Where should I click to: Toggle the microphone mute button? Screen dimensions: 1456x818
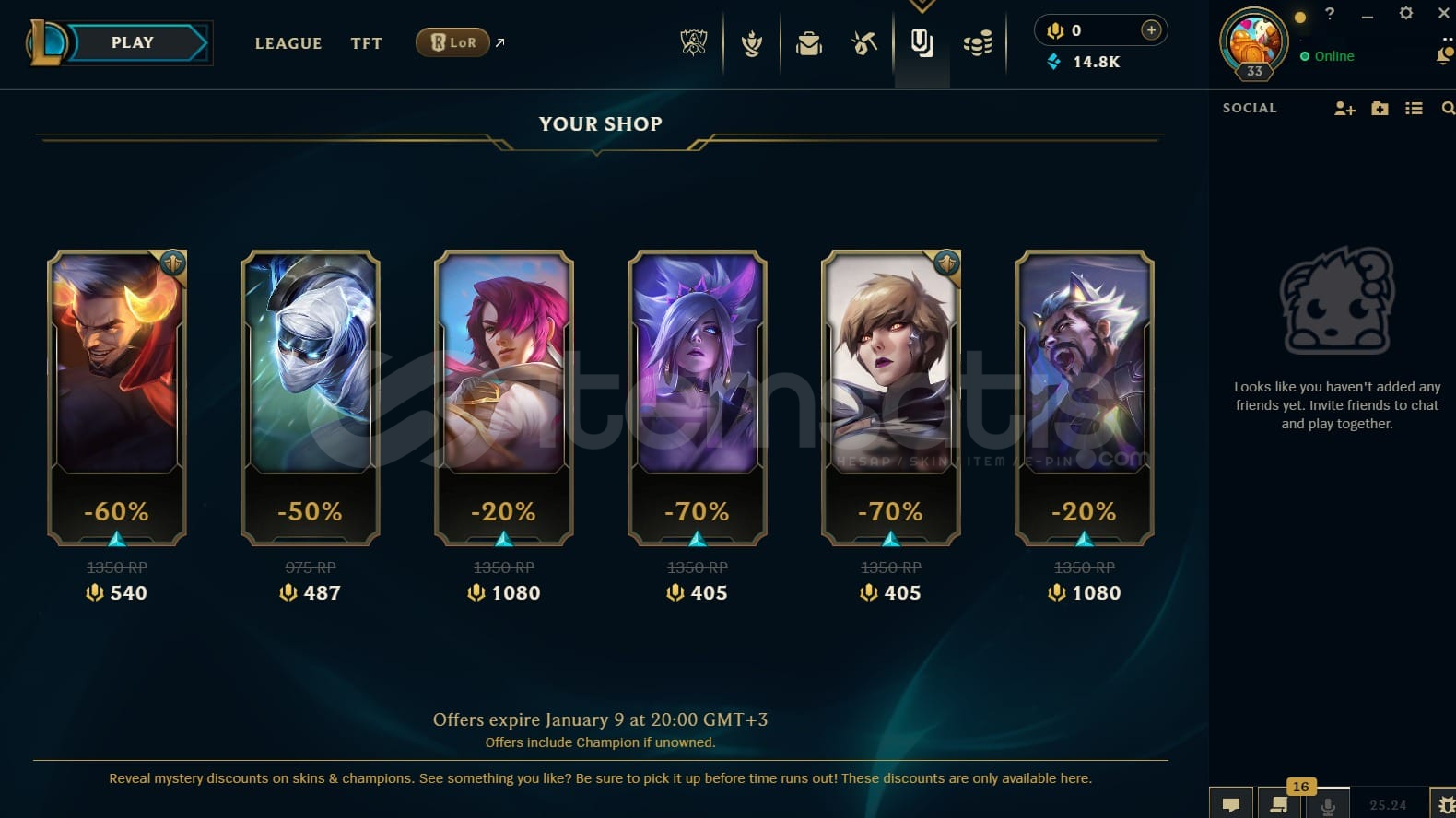[1328, 805]
